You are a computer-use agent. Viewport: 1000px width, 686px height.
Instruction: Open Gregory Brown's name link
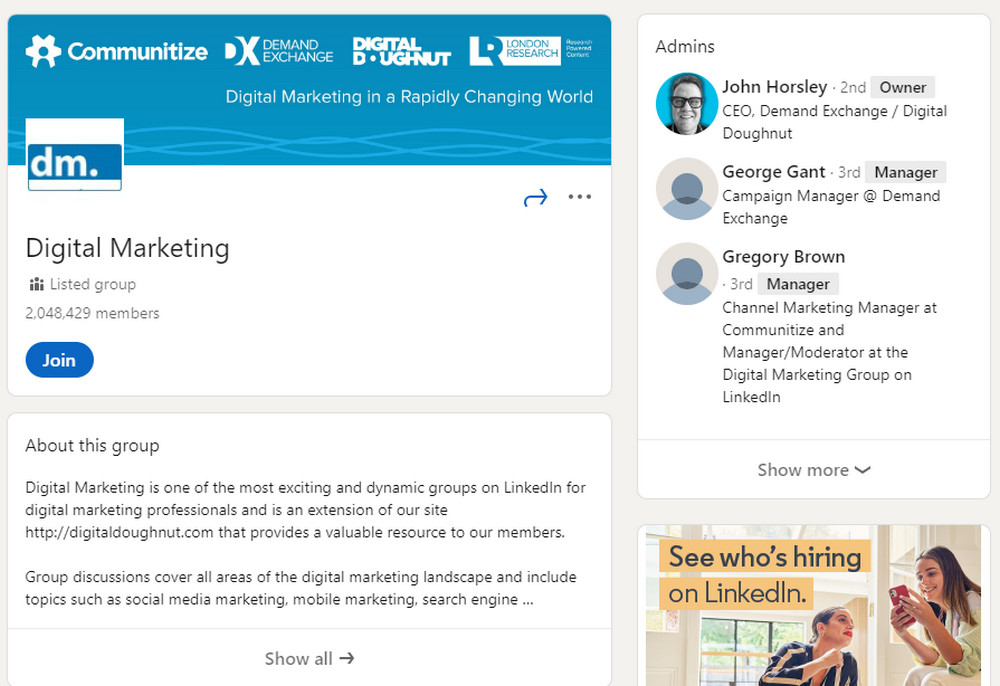point(783,256)
